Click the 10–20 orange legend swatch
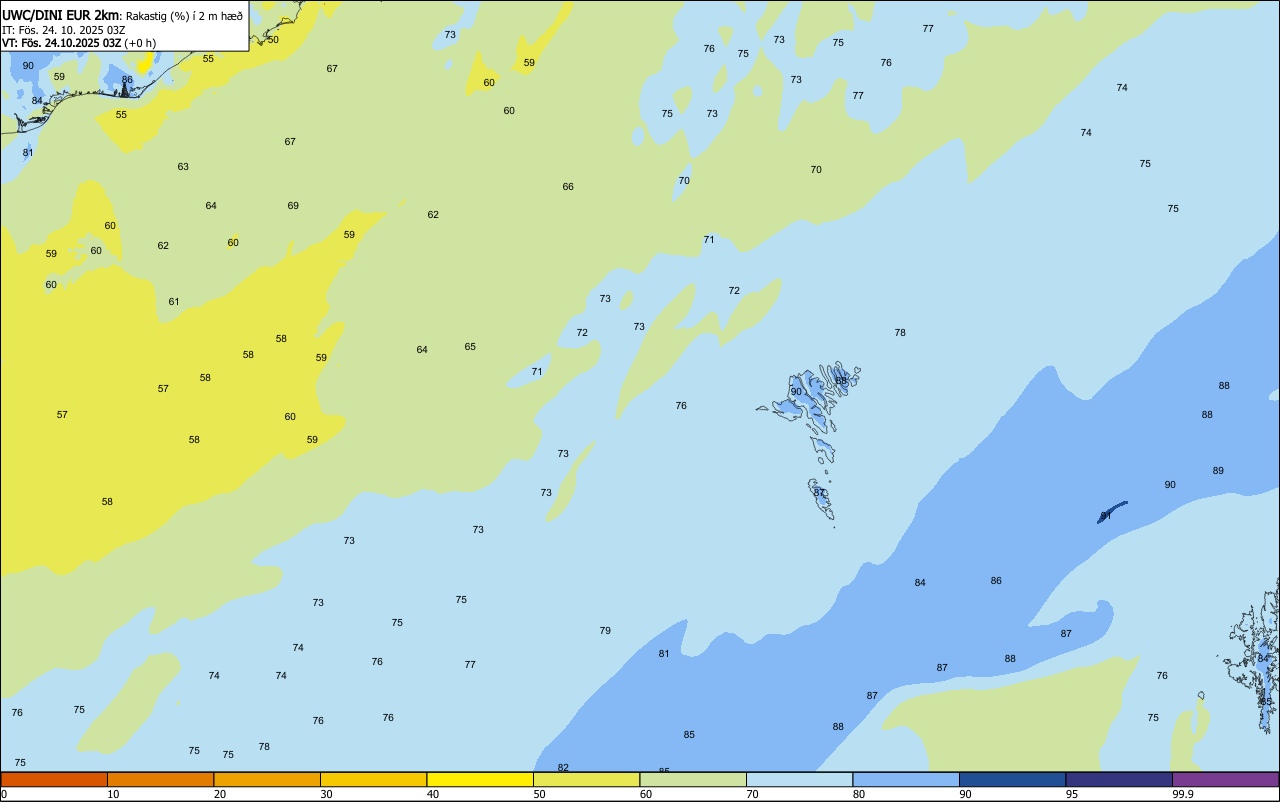Image resolution: width=1280 pixels, height=802 pixels. coord(160,779)
